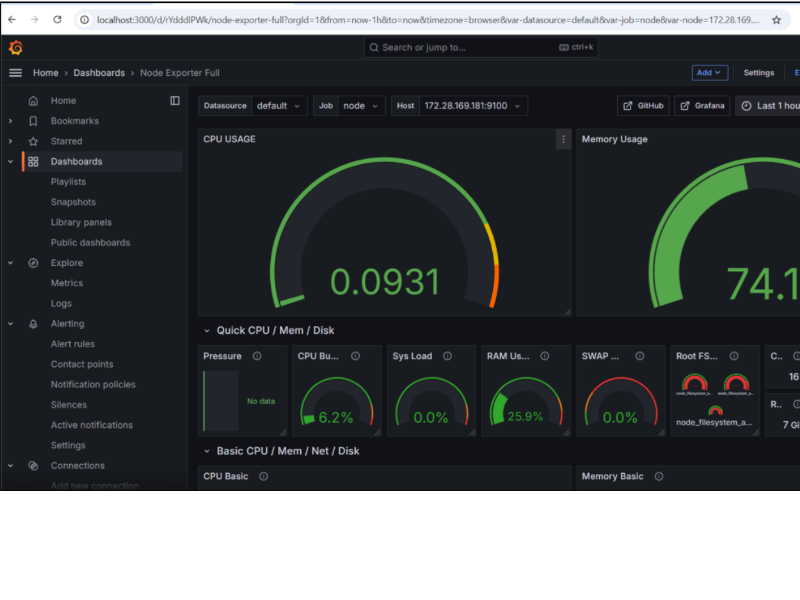
Task: Expand the Starred section chevron
Action: [x=11, y=141]
